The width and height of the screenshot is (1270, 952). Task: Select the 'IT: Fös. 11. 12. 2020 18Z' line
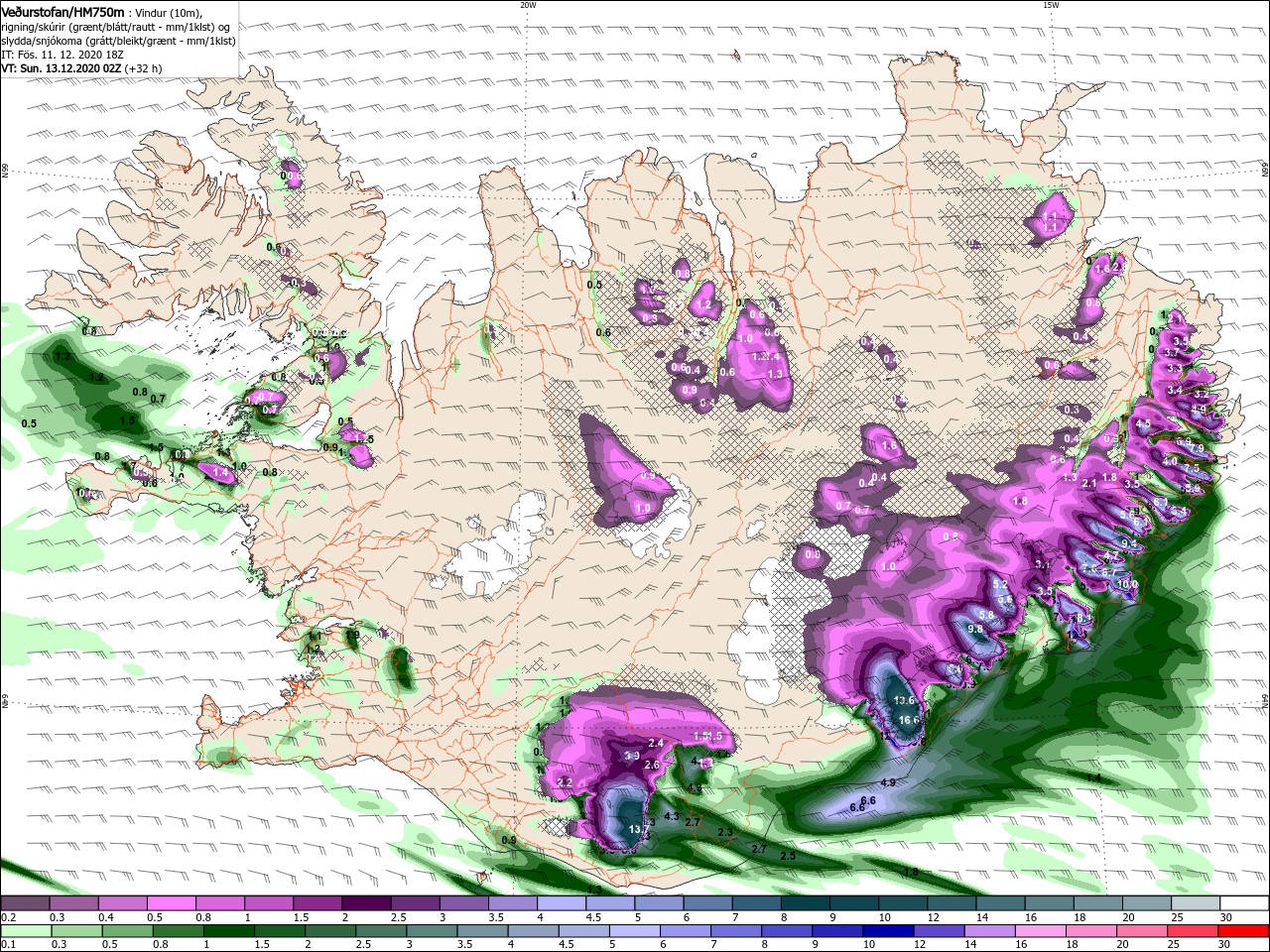63,55
